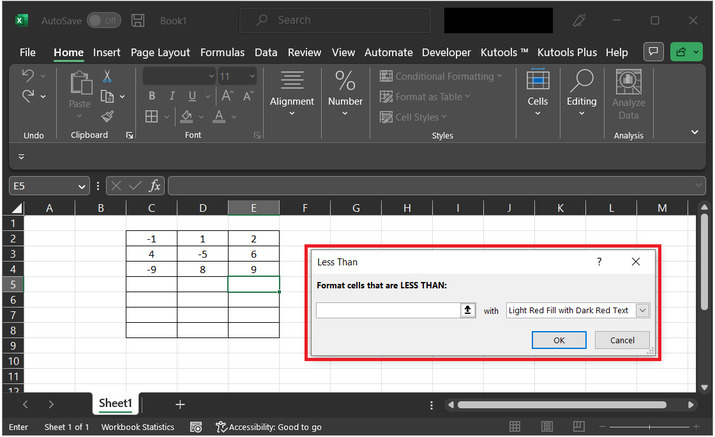The height and width of the screenshot is (437, 715).
Task: Open the Light Red Fill format dropdown
Action: pos(642,311)
